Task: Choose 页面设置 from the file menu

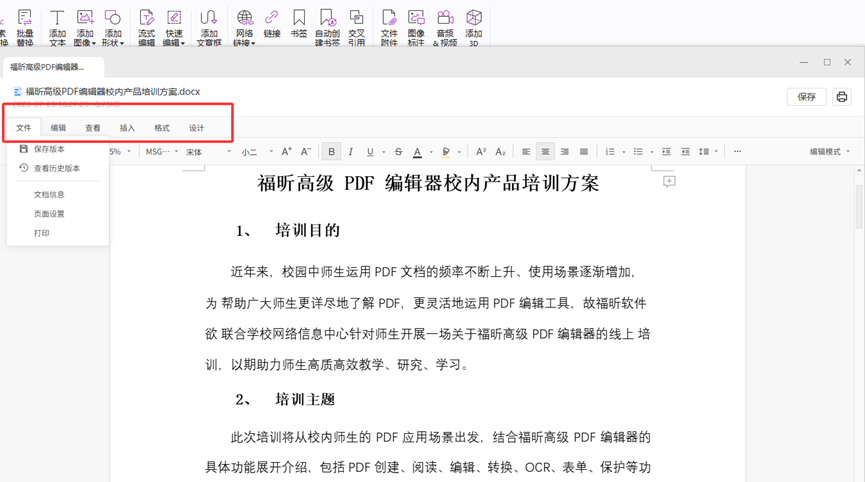Action: coord(49,214)
